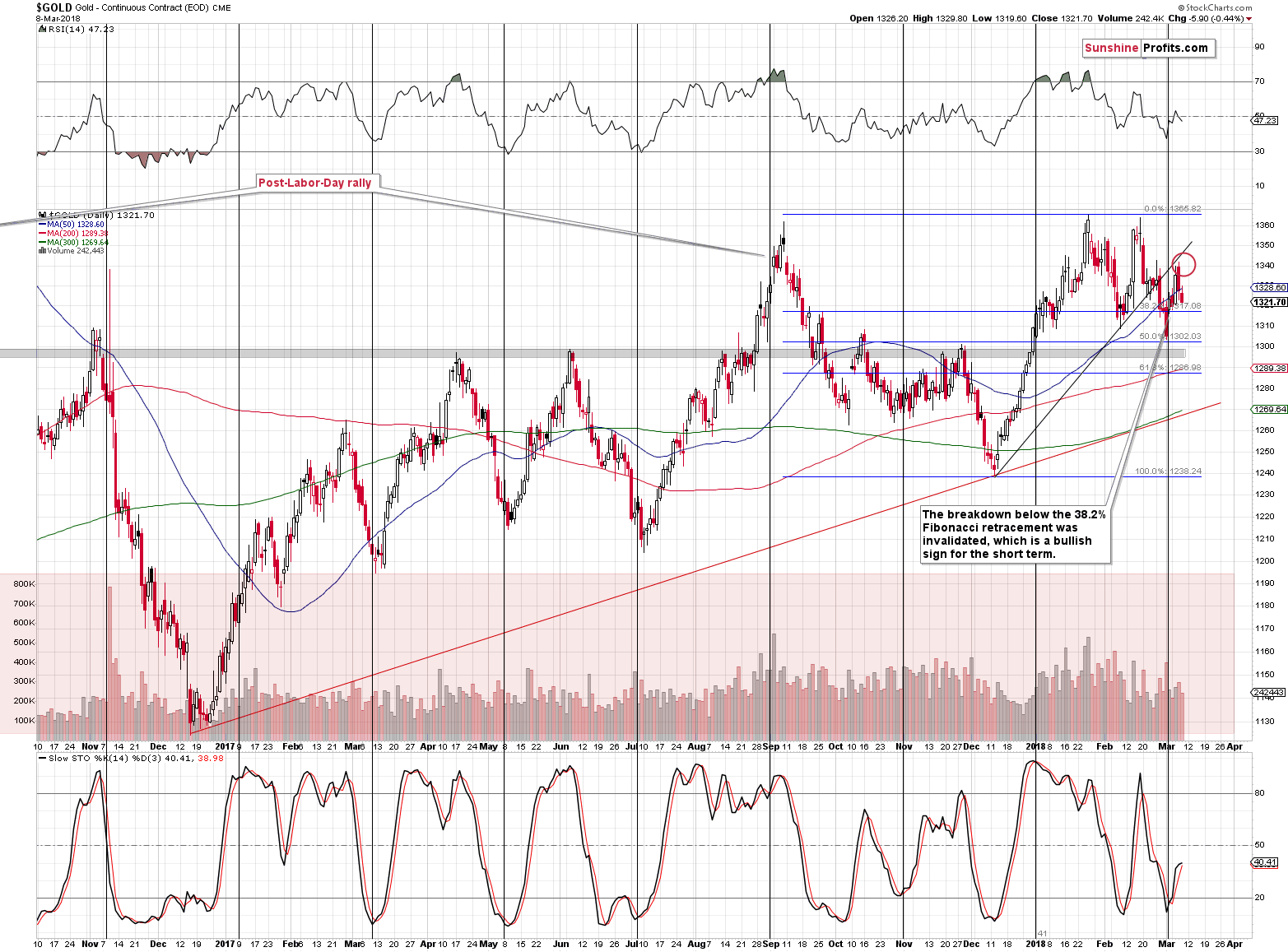
Task: Click the Volume 242,443 legend entry
Action: 71,251
